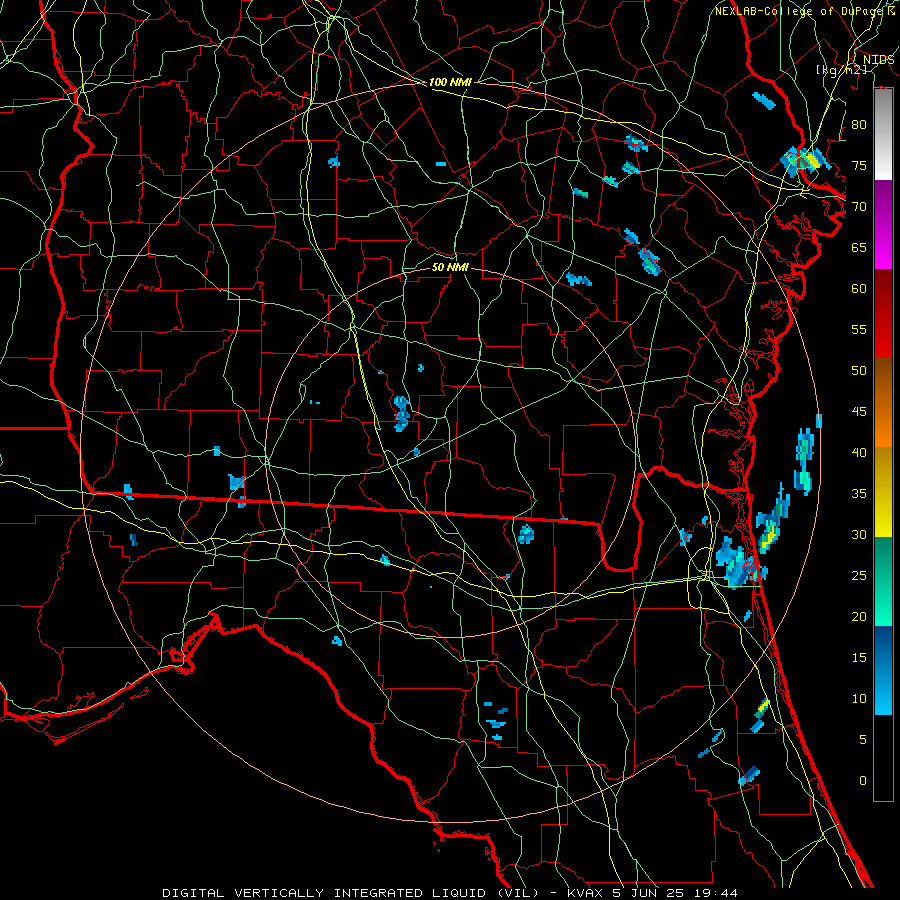Click the "5 JUN 25 19:44" timestamp
Image resolution: width=900 pixels, height=900 pixels.
675,893
